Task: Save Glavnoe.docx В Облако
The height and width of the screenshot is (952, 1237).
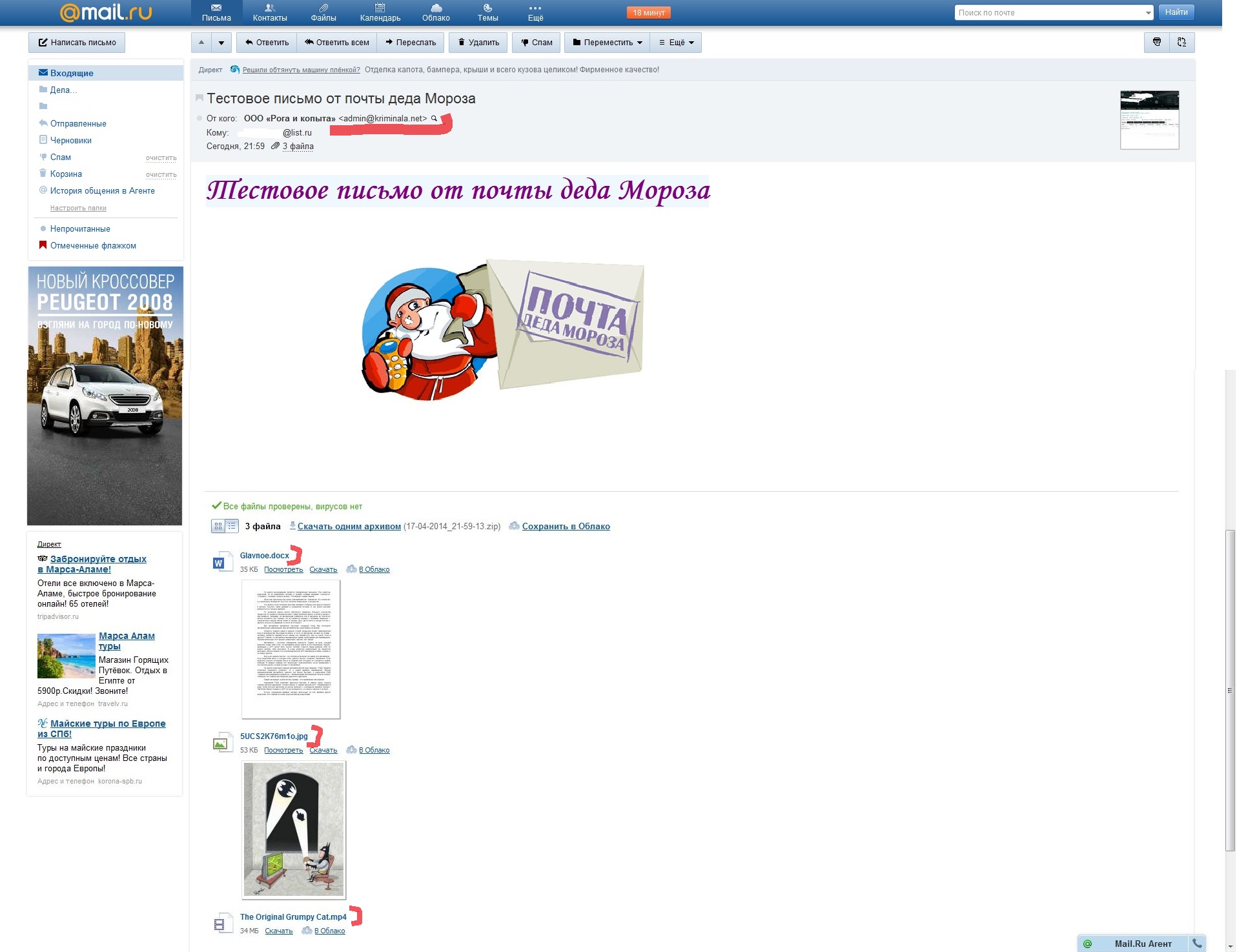Action: pos(374,569)
